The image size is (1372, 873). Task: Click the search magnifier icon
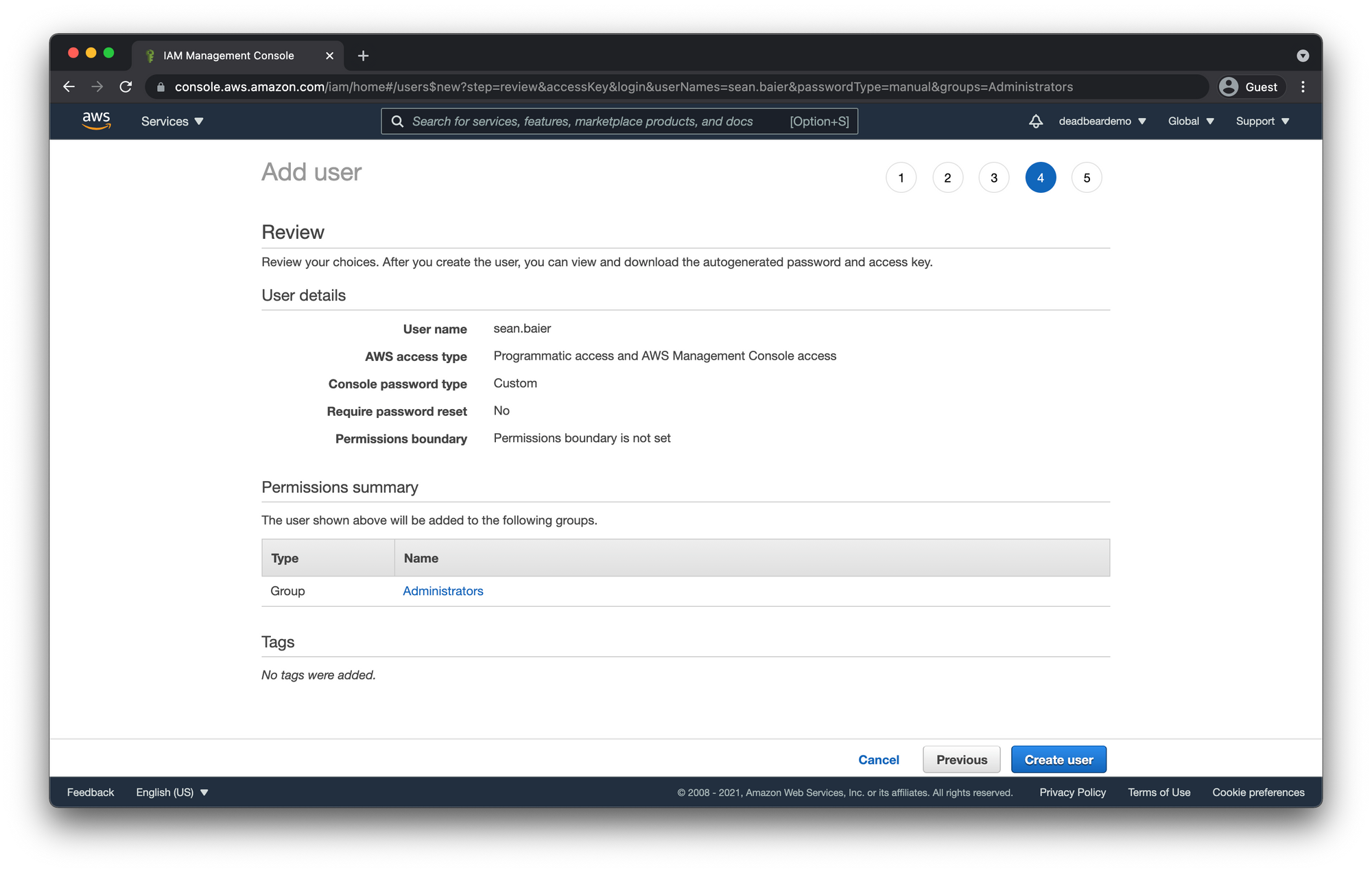tap(397, 121)
